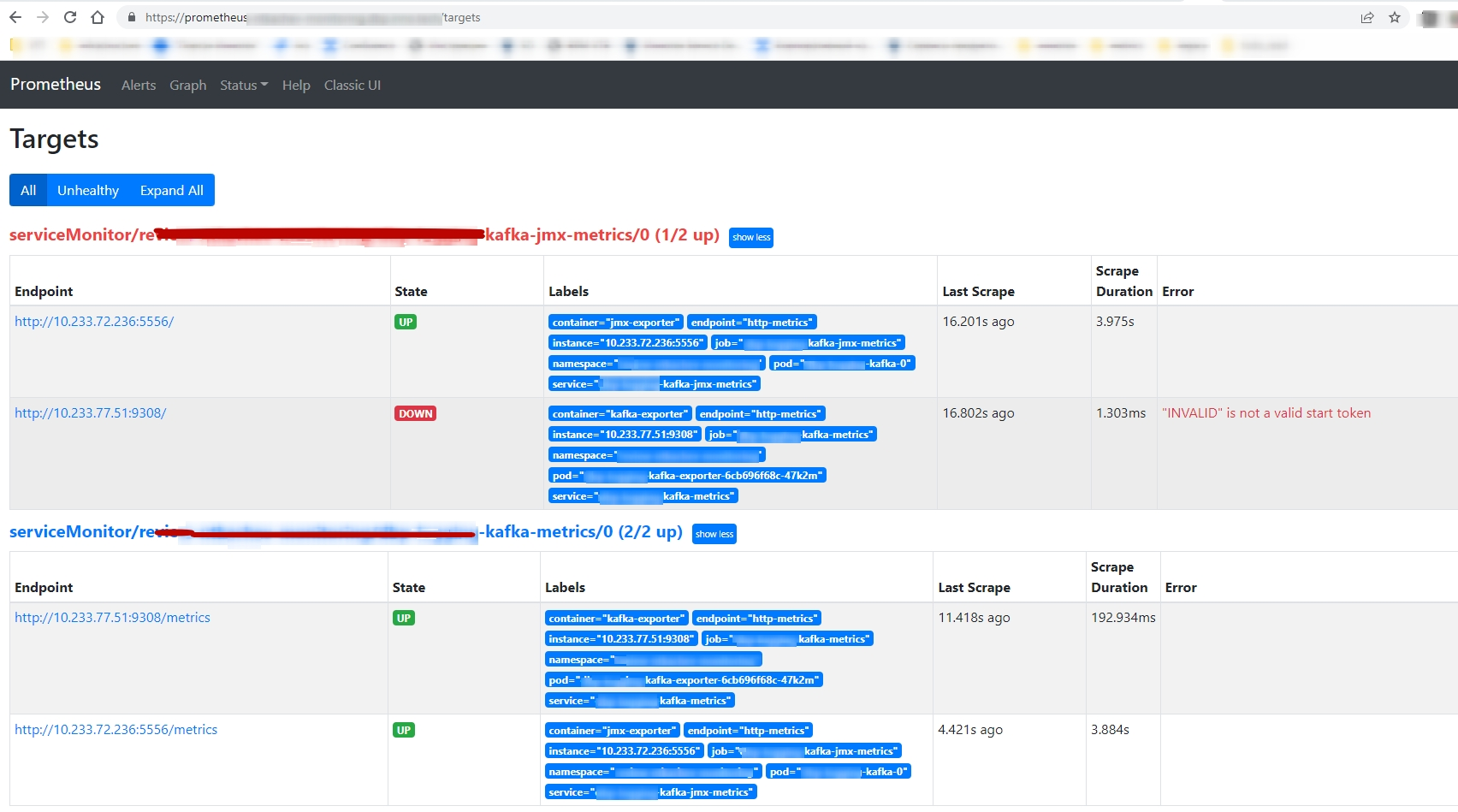
Task: Click the UP badge in the 11.418s ago row
Action: tap(404, 618)
